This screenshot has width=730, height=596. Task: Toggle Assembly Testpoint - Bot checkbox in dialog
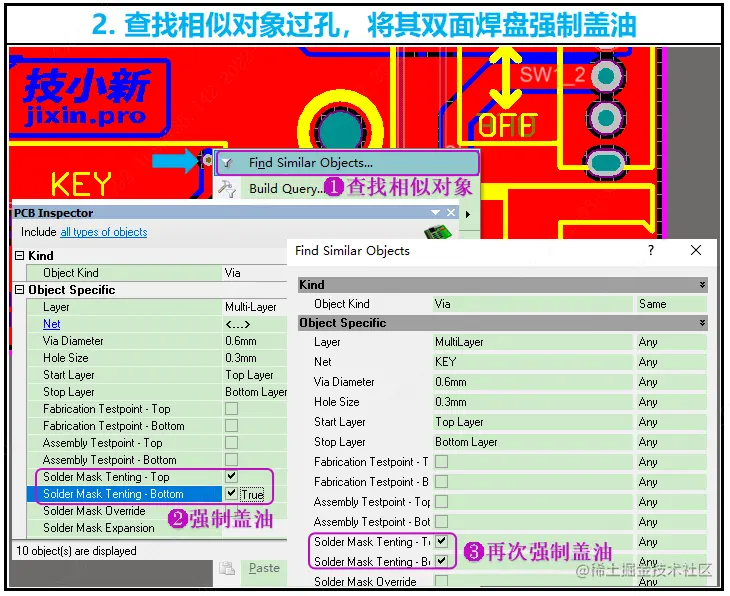point(441,522)
